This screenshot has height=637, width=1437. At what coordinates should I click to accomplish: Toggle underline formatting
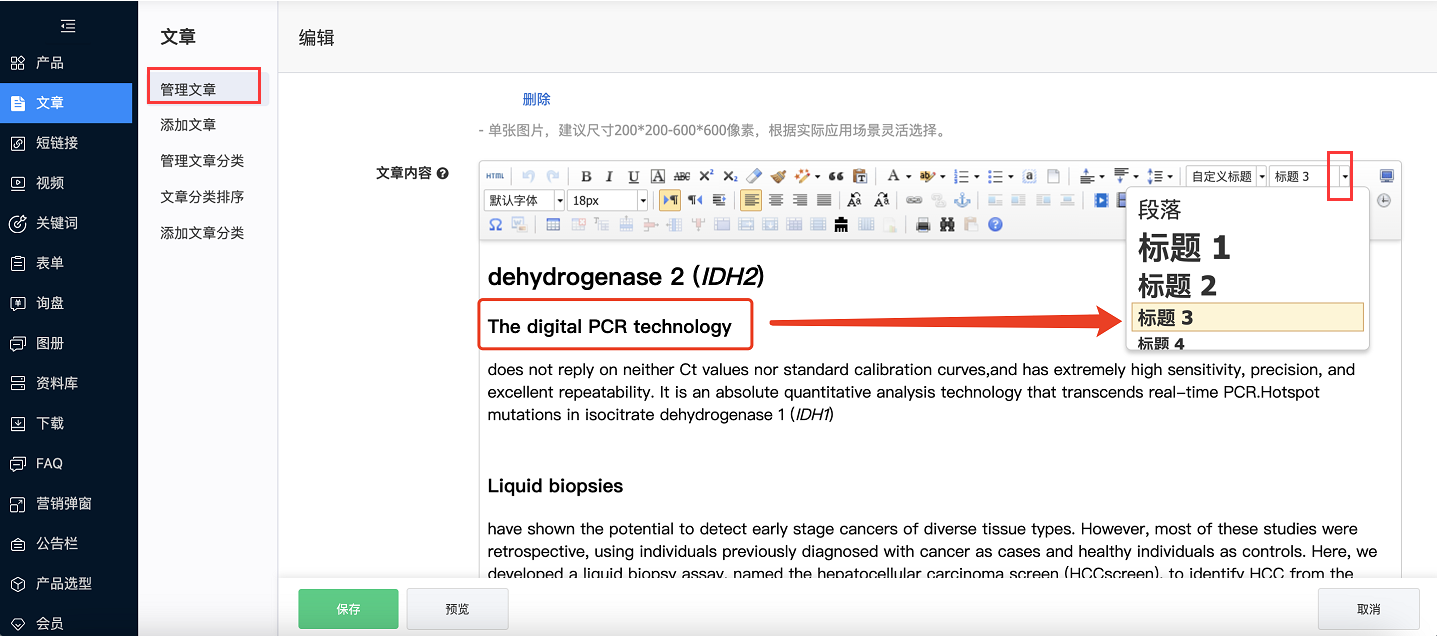(x=633, y=177)
